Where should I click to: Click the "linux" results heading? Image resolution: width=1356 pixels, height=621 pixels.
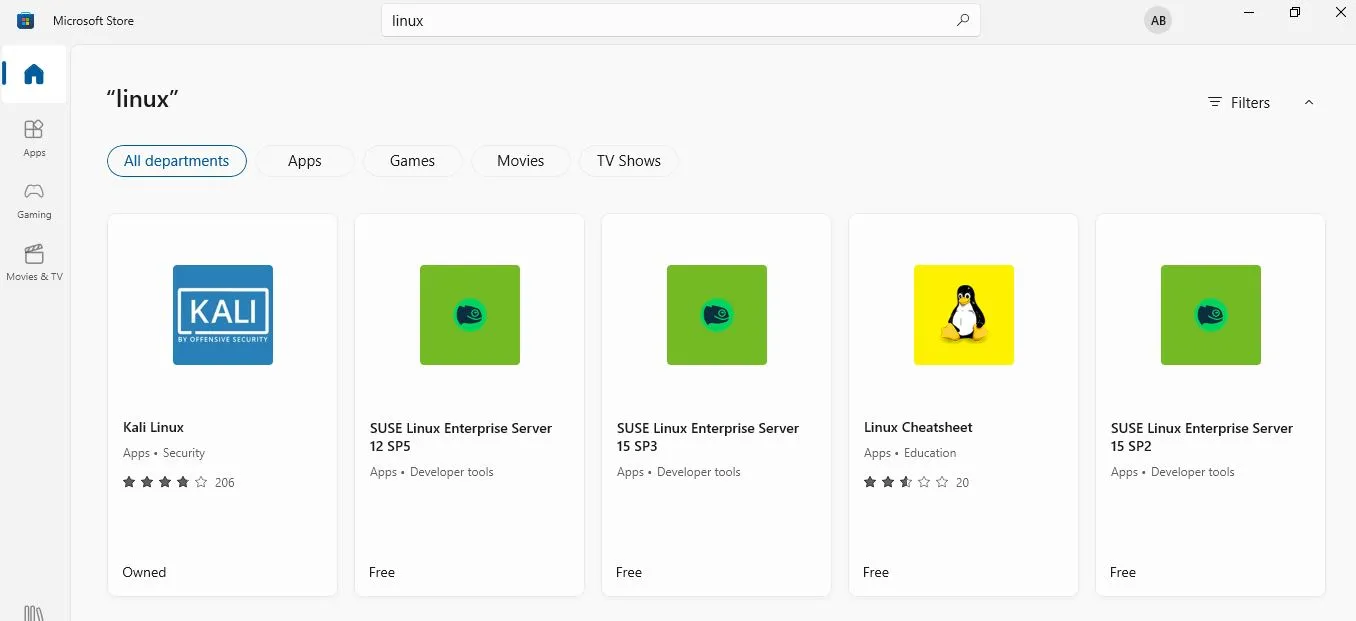click(142, 99)
